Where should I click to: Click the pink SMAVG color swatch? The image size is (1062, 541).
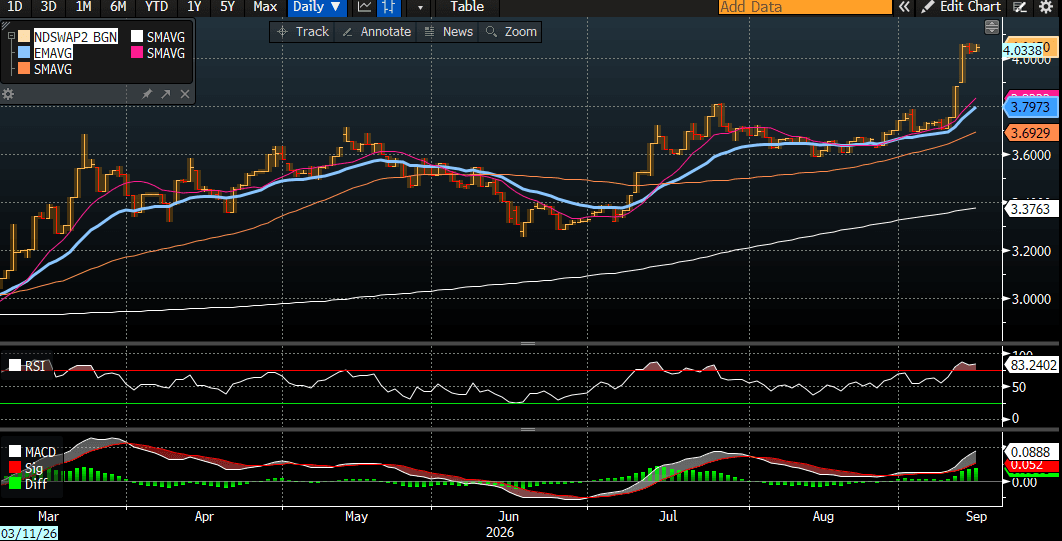tap(136, 53)
